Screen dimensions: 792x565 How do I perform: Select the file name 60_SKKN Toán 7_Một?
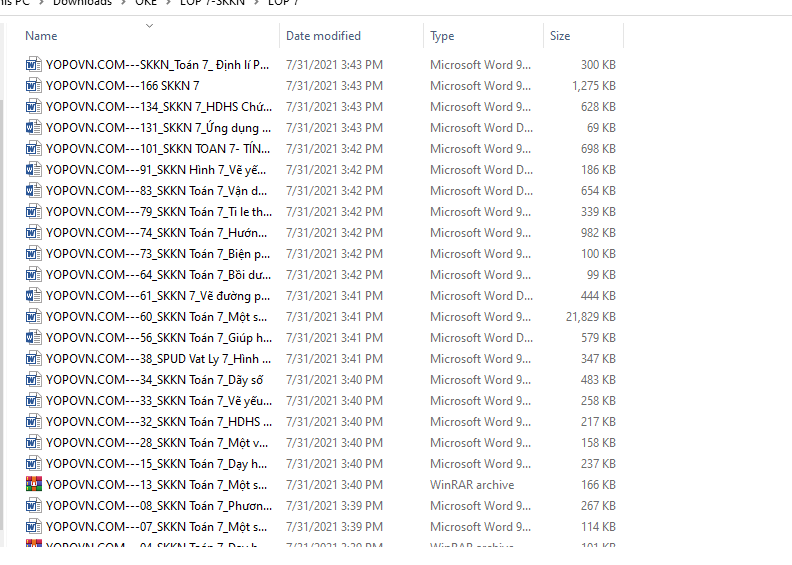(x=156, y=317)
